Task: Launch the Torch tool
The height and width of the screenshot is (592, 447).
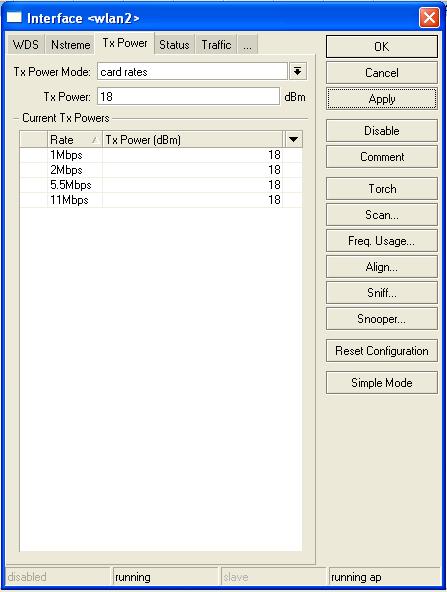Action: click(382, 188)
